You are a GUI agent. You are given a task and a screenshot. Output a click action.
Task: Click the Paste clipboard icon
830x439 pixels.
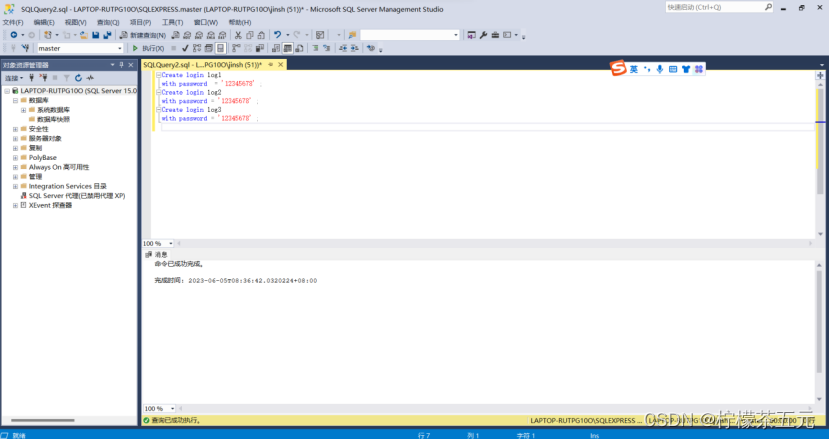[261, 35]
